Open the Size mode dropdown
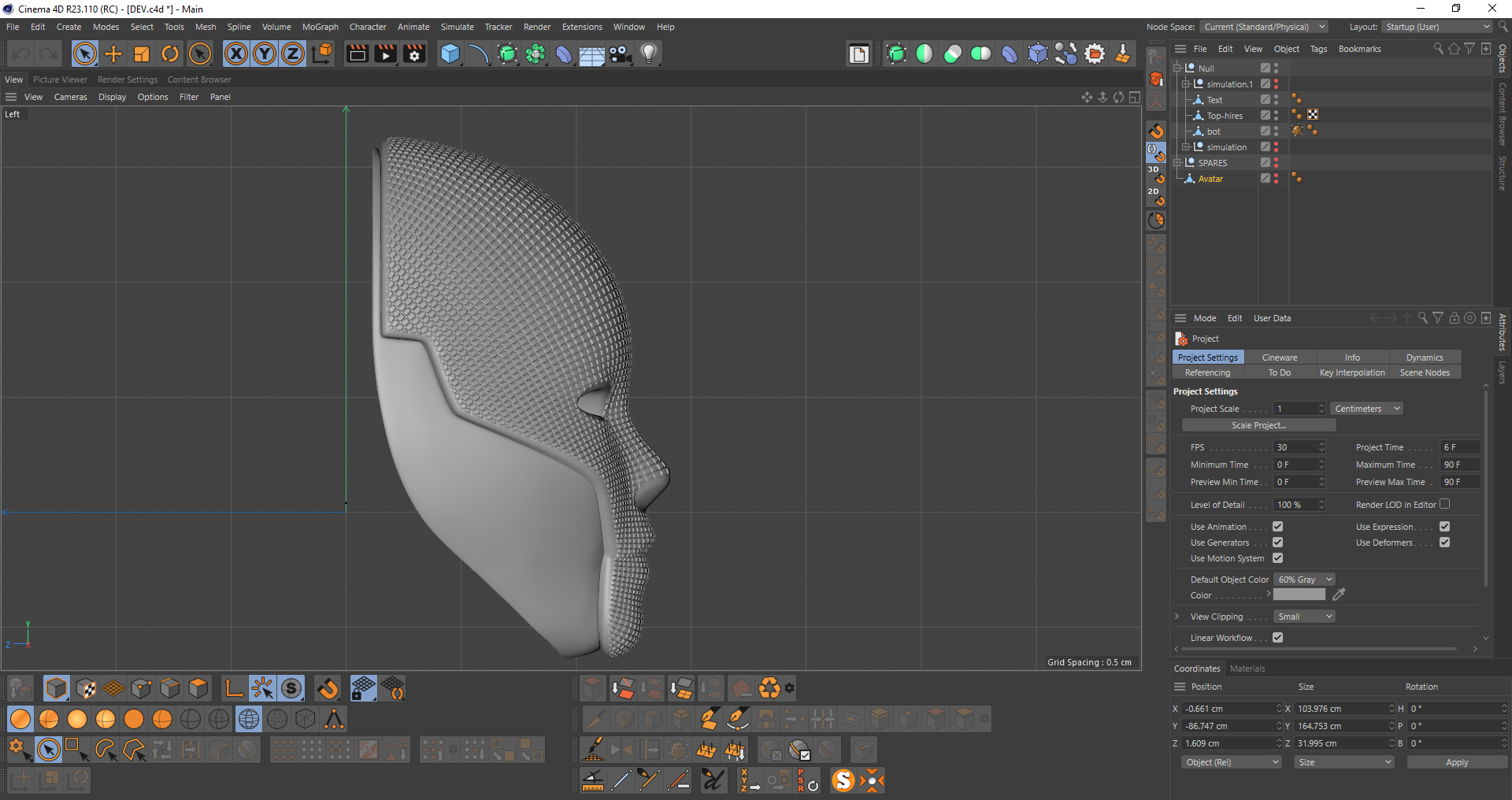1512x800 pixels. (x=1344, y=762)
